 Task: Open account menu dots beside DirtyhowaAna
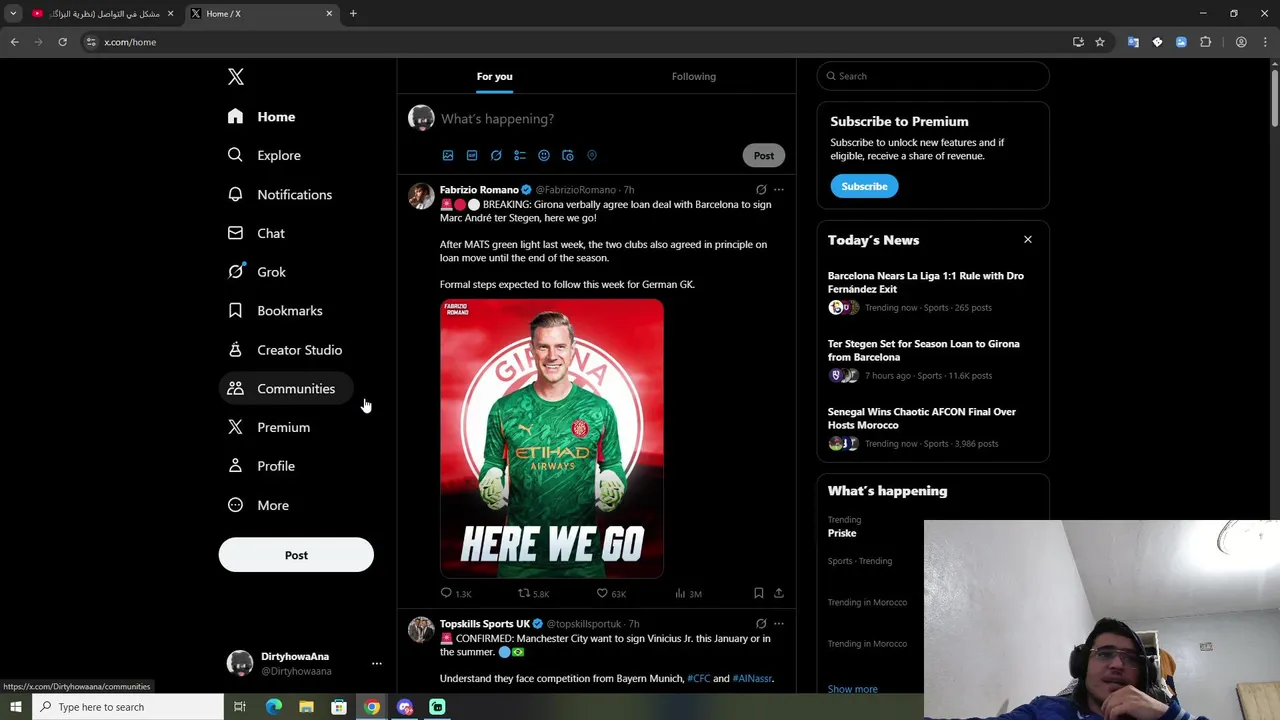click(376, 663)
